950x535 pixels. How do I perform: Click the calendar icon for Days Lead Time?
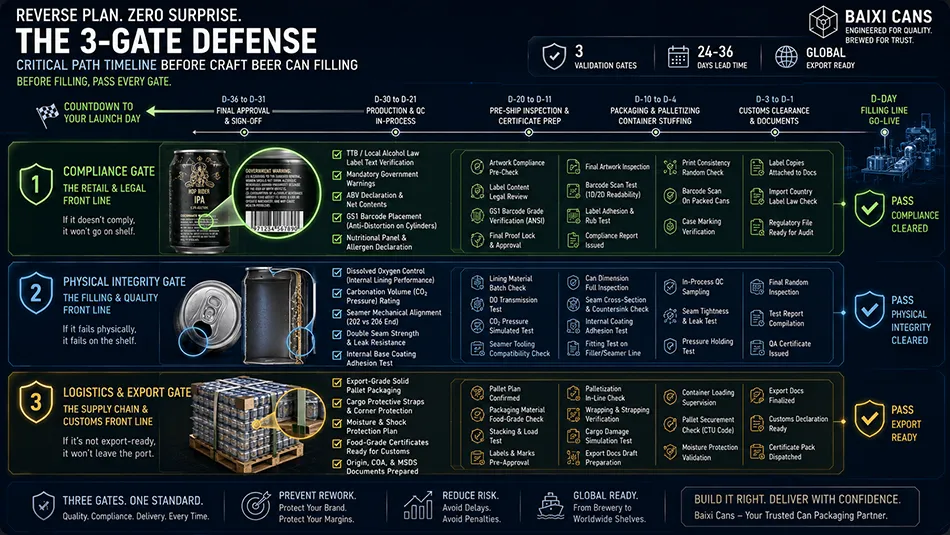[678, 57]
